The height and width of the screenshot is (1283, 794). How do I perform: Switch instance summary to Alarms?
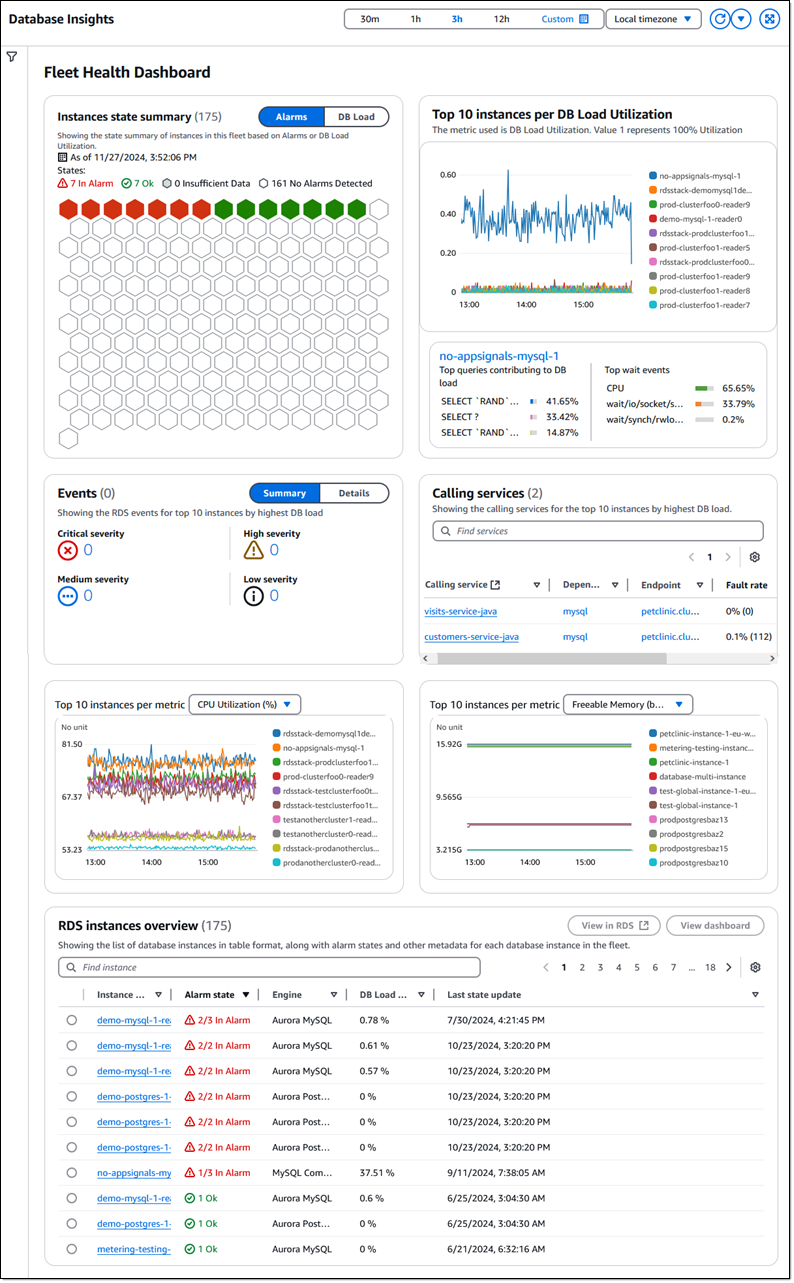(x=291, y=117)
